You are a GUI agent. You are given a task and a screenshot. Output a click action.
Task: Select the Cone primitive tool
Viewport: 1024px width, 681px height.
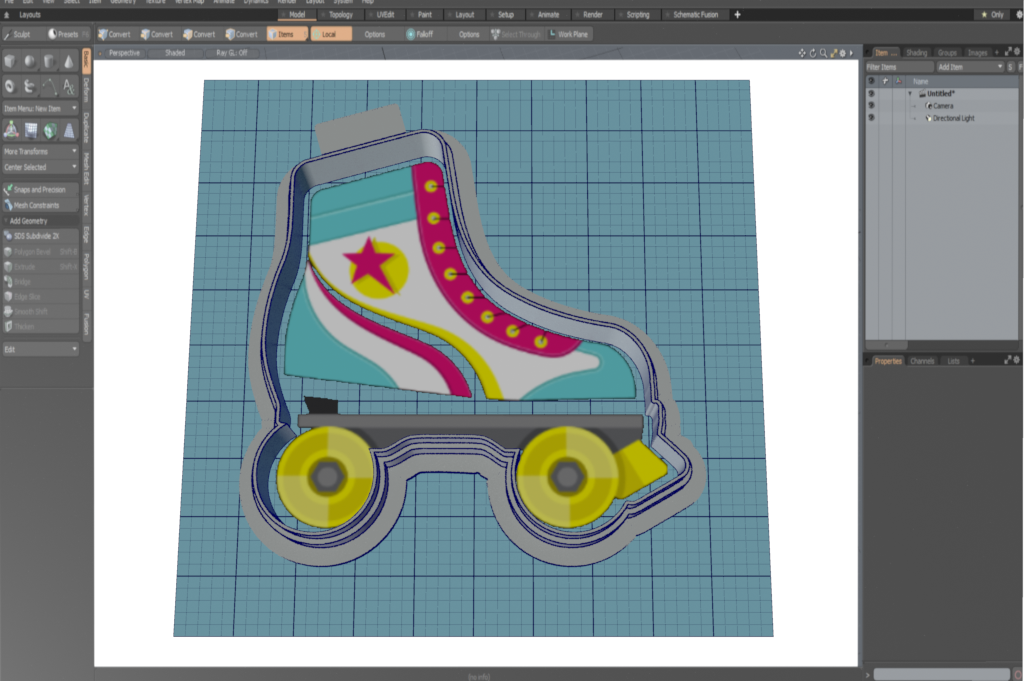click(x=68, y=61)
